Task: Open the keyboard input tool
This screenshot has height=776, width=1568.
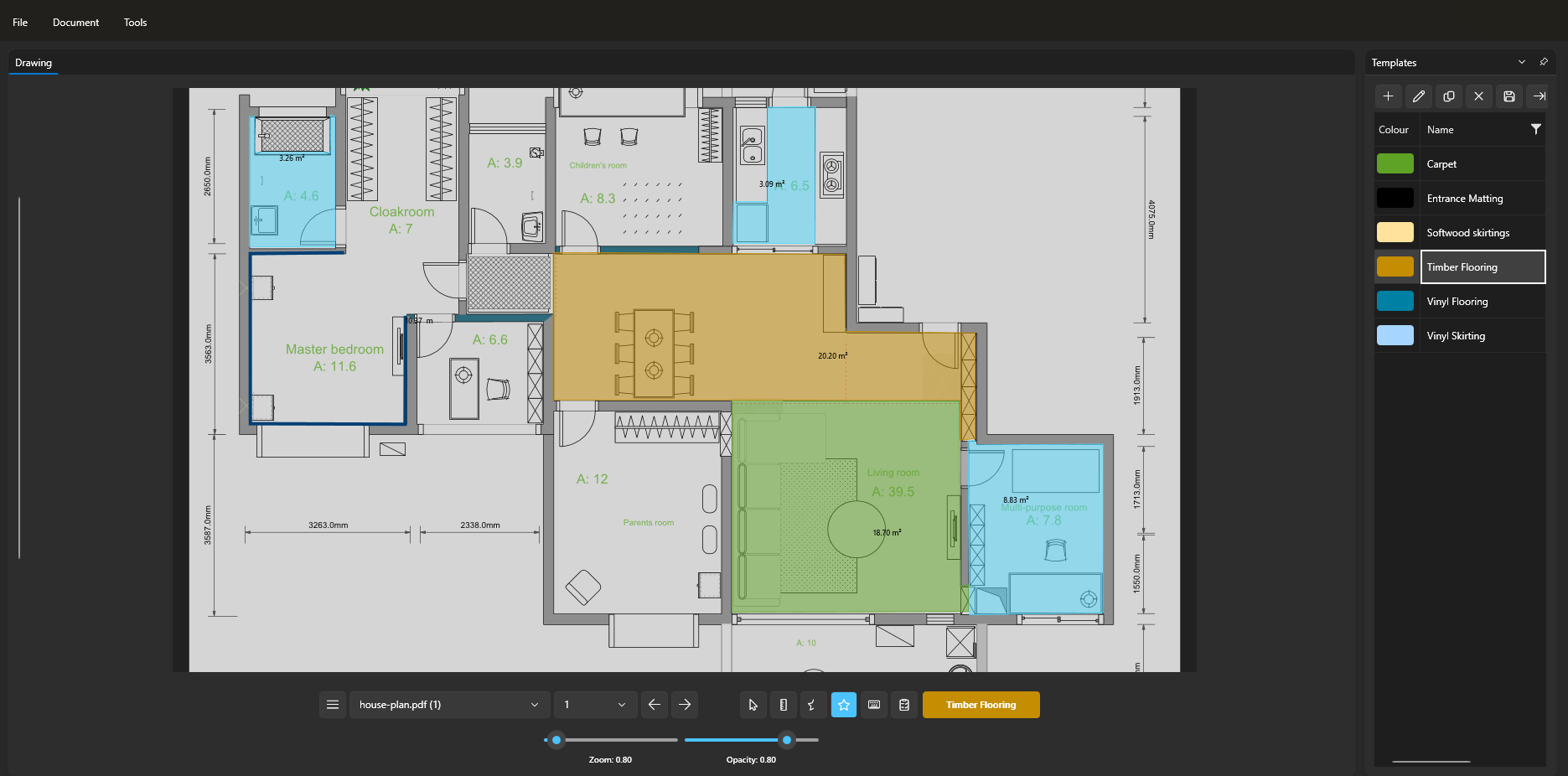Action: pos(873,705)
